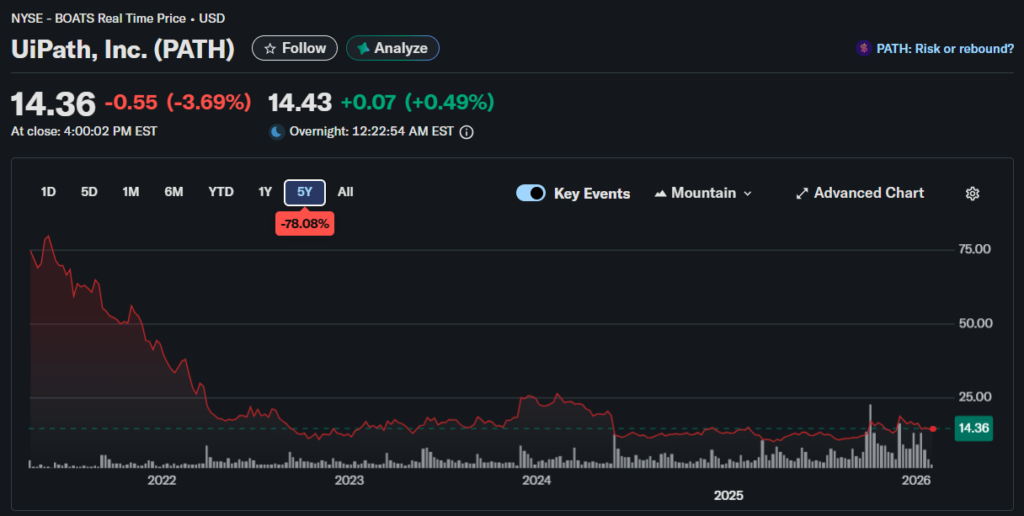1024x516 pixels.
Task: Click the purple PATH risk promo icon
Action: tap(862, 48)
